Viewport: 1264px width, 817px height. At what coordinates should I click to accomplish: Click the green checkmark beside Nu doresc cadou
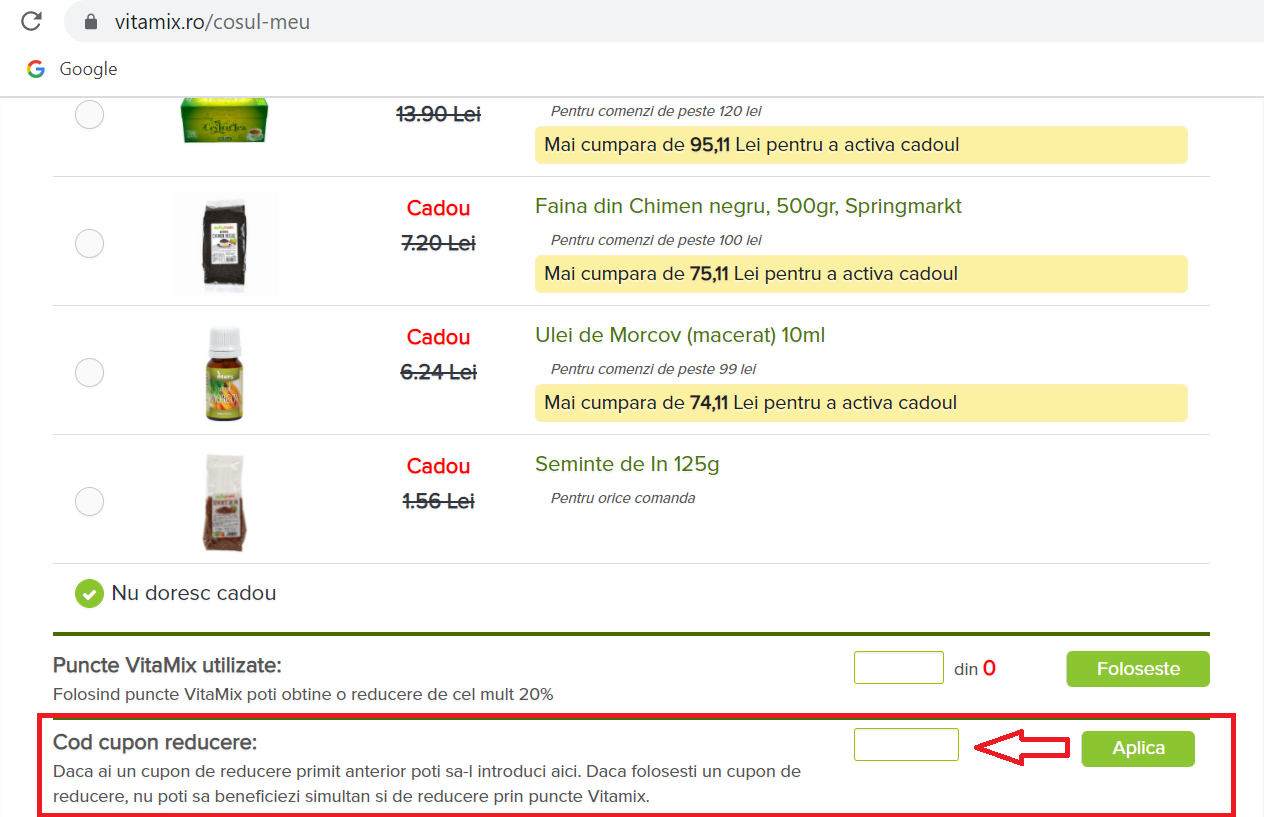point(89,593)
